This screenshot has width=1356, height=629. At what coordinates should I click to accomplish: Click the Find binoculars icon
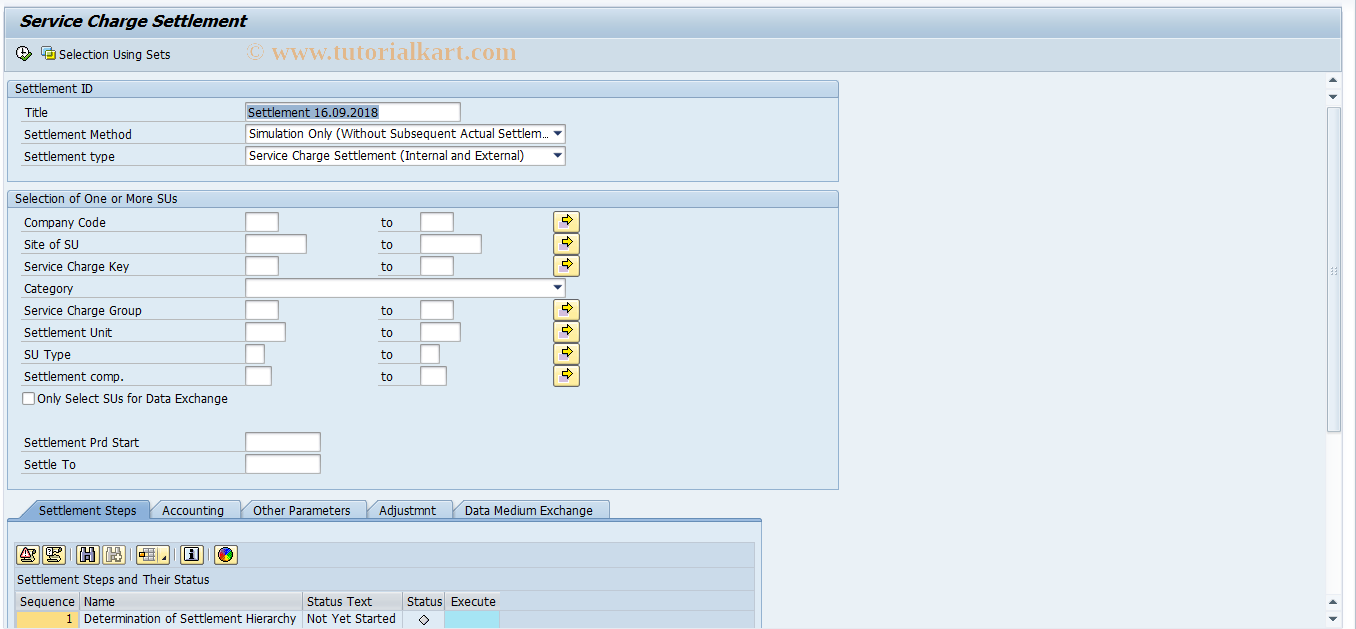87,555
